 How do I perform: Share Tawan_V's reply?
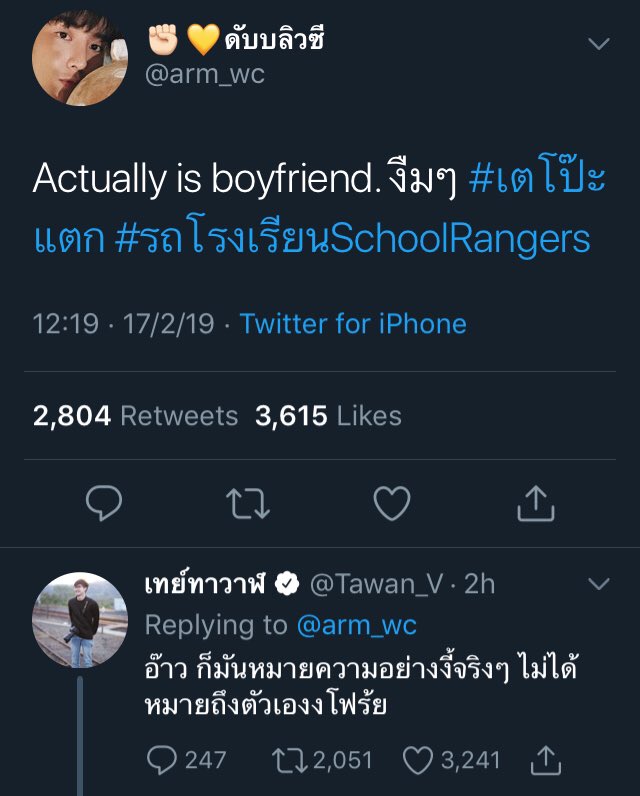tap(548, 760)
